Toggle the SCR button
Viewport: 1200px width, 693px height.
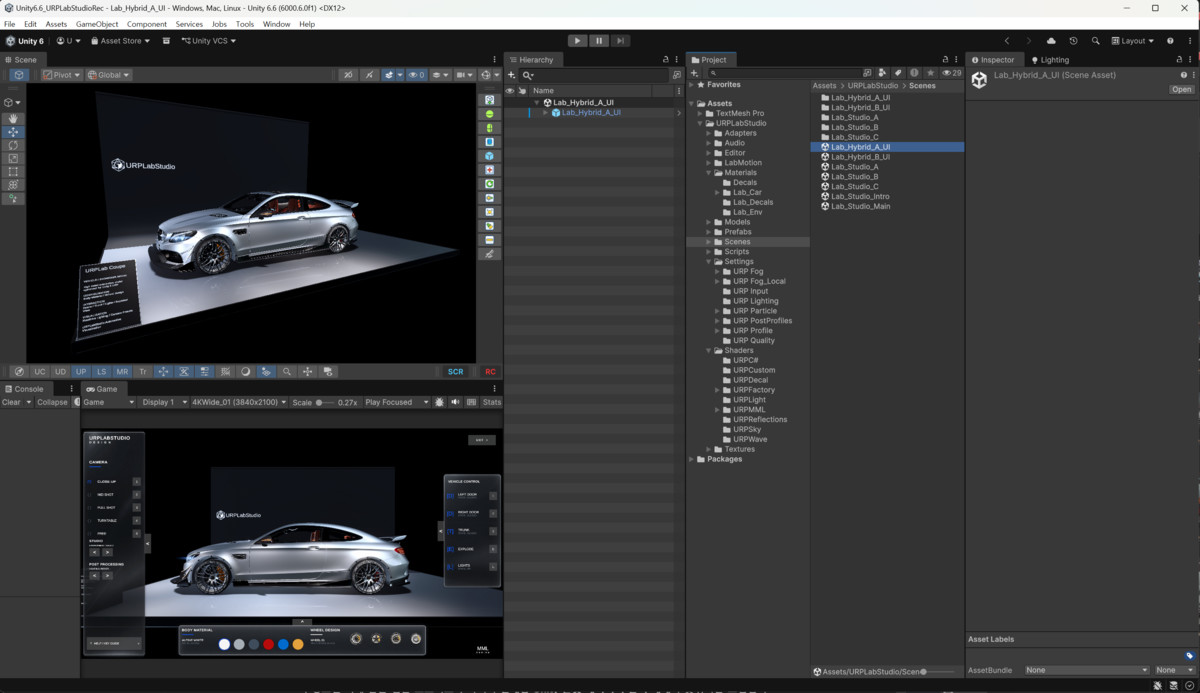455,372
